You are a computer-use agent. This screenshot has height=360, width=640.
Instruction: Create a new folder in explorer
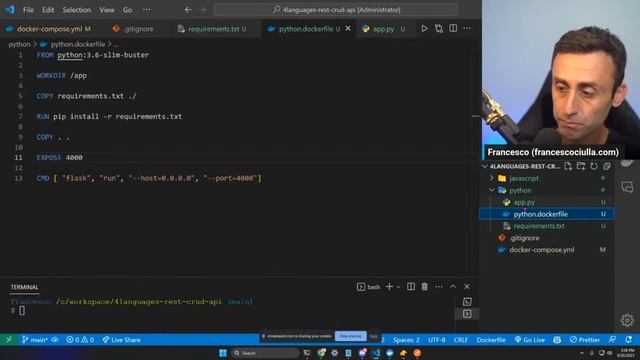(x=581, y=166)
